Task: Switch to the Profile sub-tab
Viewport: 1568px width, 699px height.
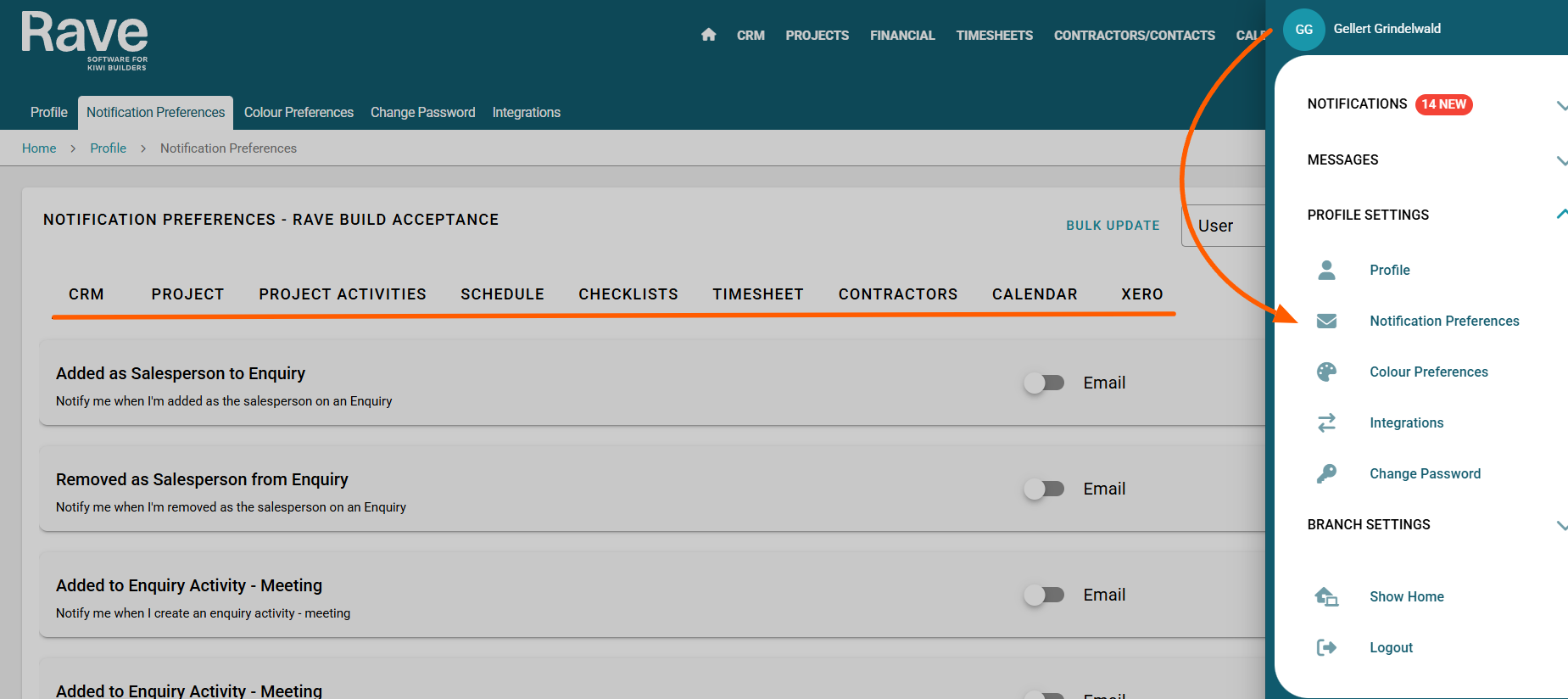Action: (49, 113)
